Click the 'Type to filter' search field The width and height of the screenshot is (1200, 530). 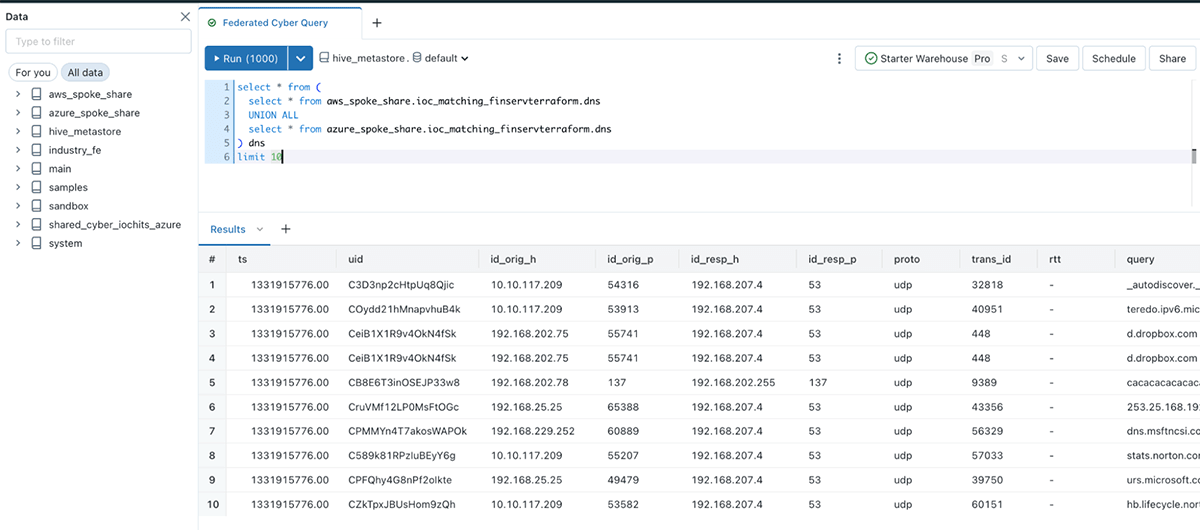pyautogui.click(x=98, y=42)
